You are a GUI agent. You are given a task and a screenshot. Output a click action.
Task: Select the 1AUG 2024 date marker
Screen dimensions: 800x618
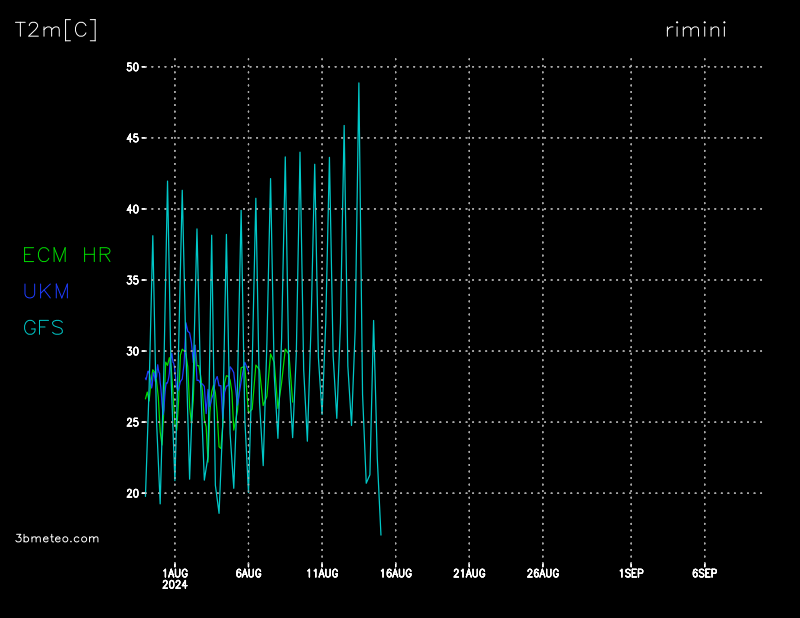(x=175, y=577)
